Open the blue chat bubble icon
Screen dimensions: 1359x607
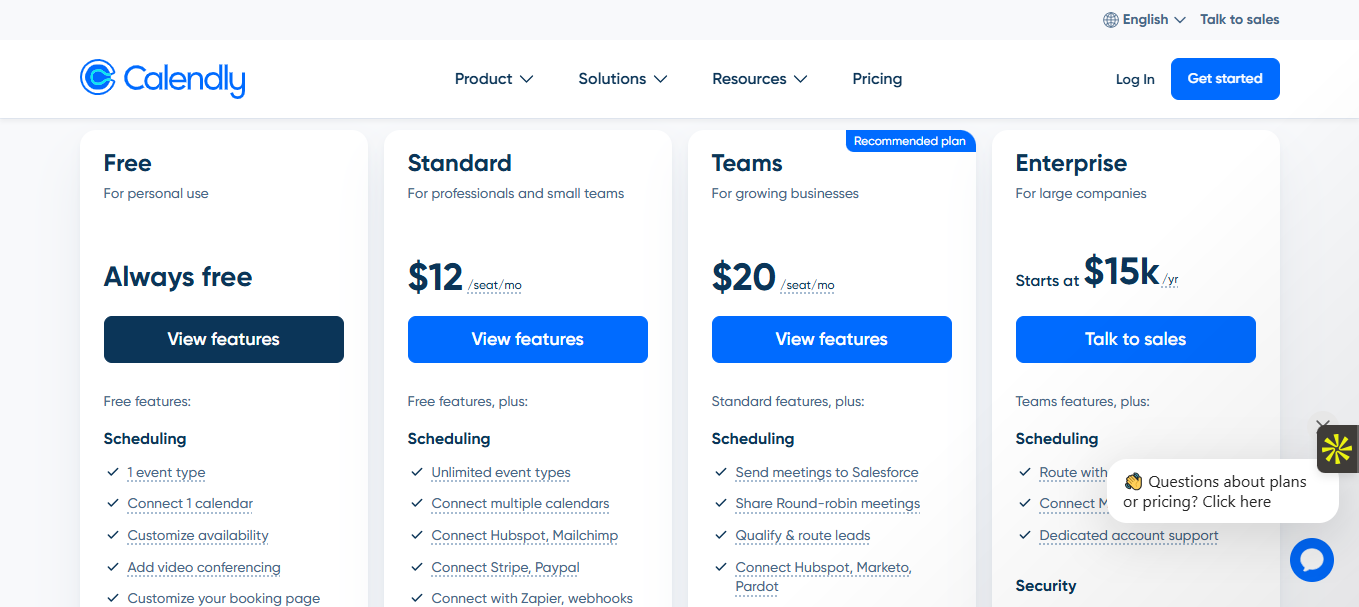pyautogui.click(x=1311, y=559)
